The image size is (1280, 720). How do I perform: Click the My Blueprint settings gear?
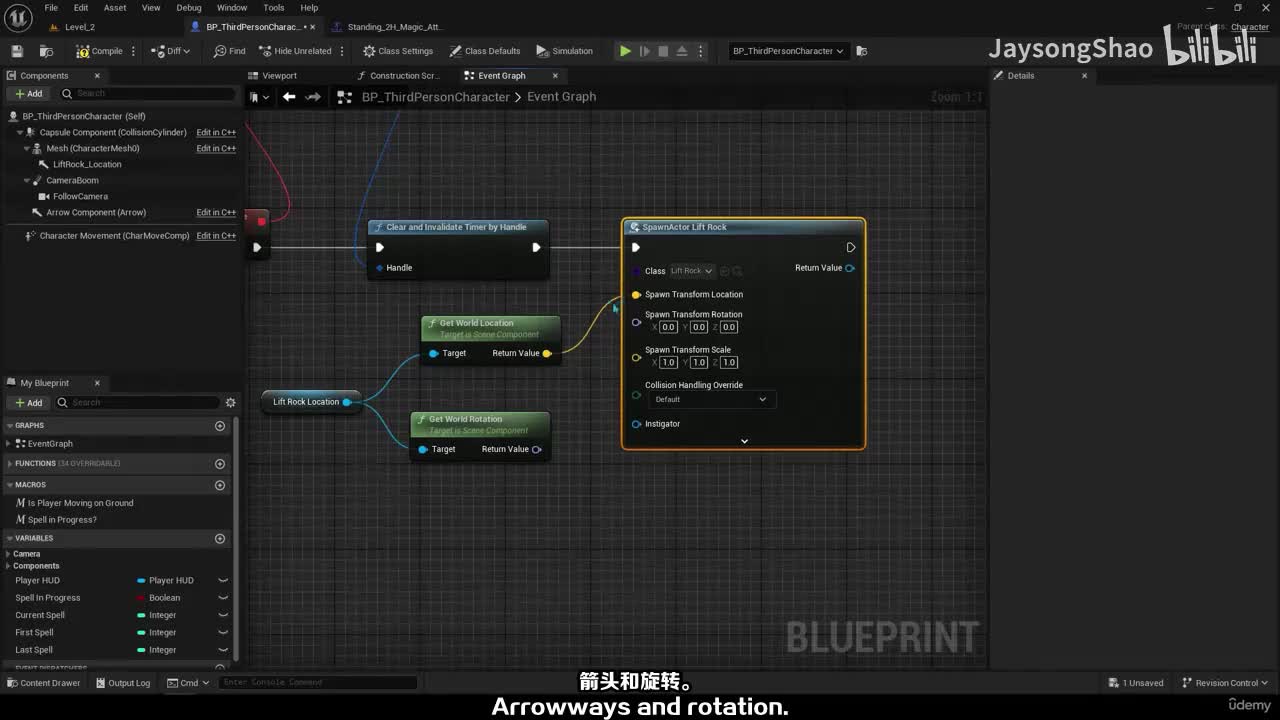pyautogui.click(x=230, y=403)
